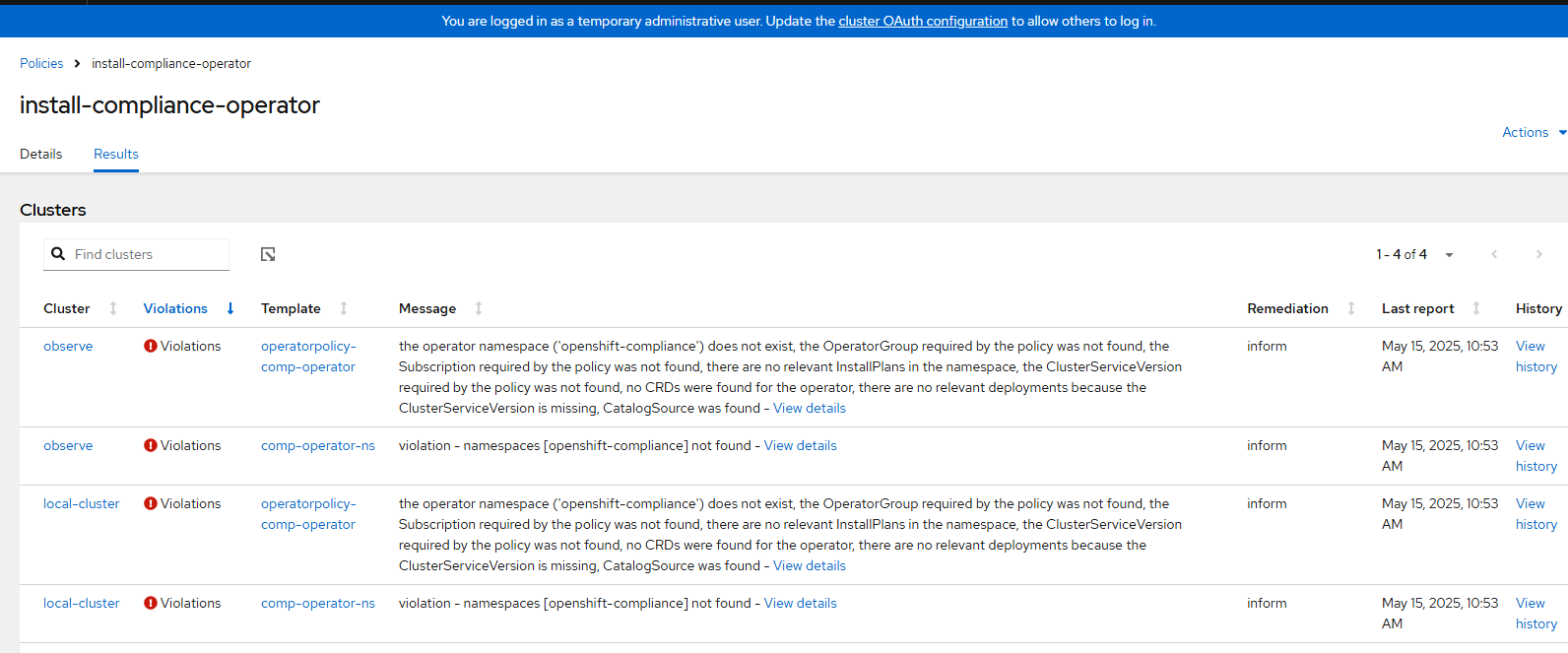This screenshot has height=653, width=1568.
Task: View details of observe namespace violation message
Action: click(801, 445)
